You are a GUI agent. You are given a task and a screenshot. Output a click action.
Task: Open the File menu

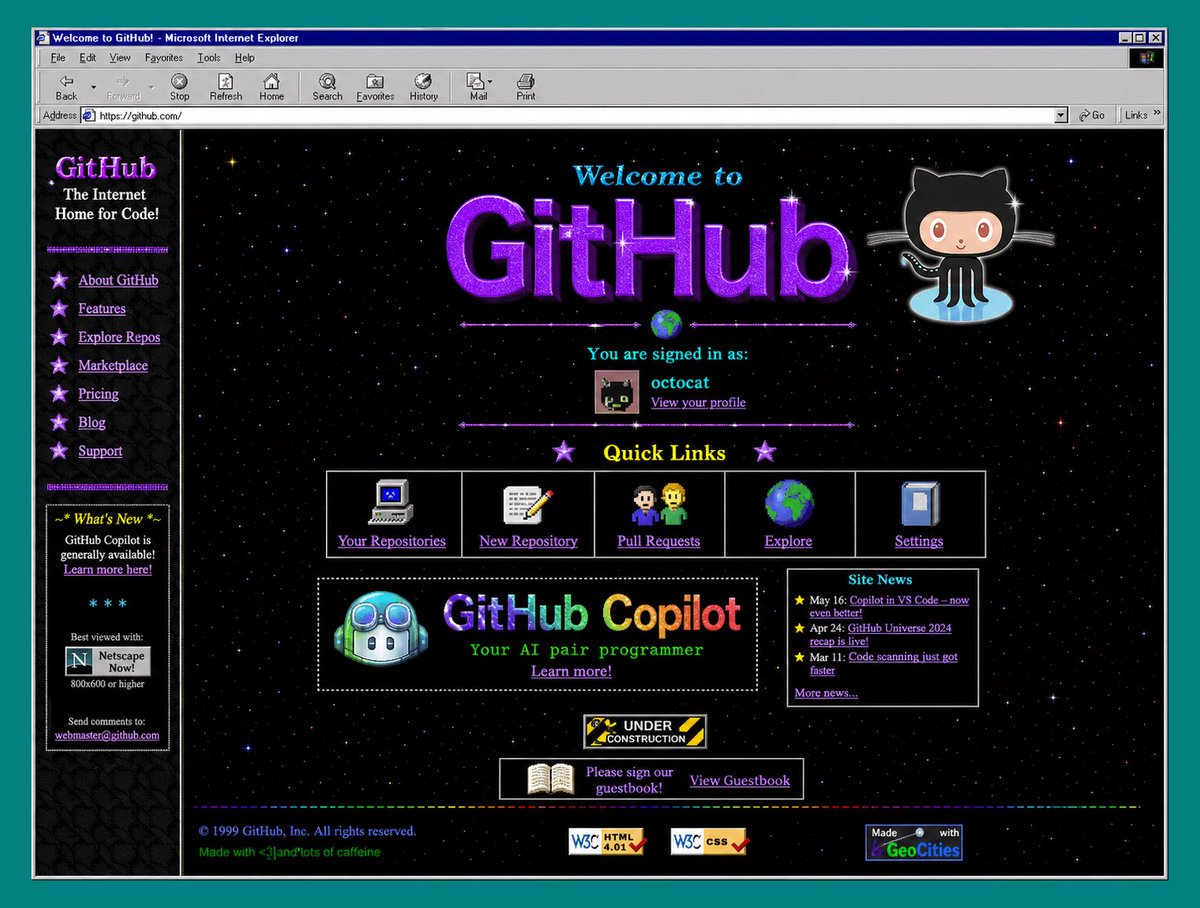coord(58,58)
